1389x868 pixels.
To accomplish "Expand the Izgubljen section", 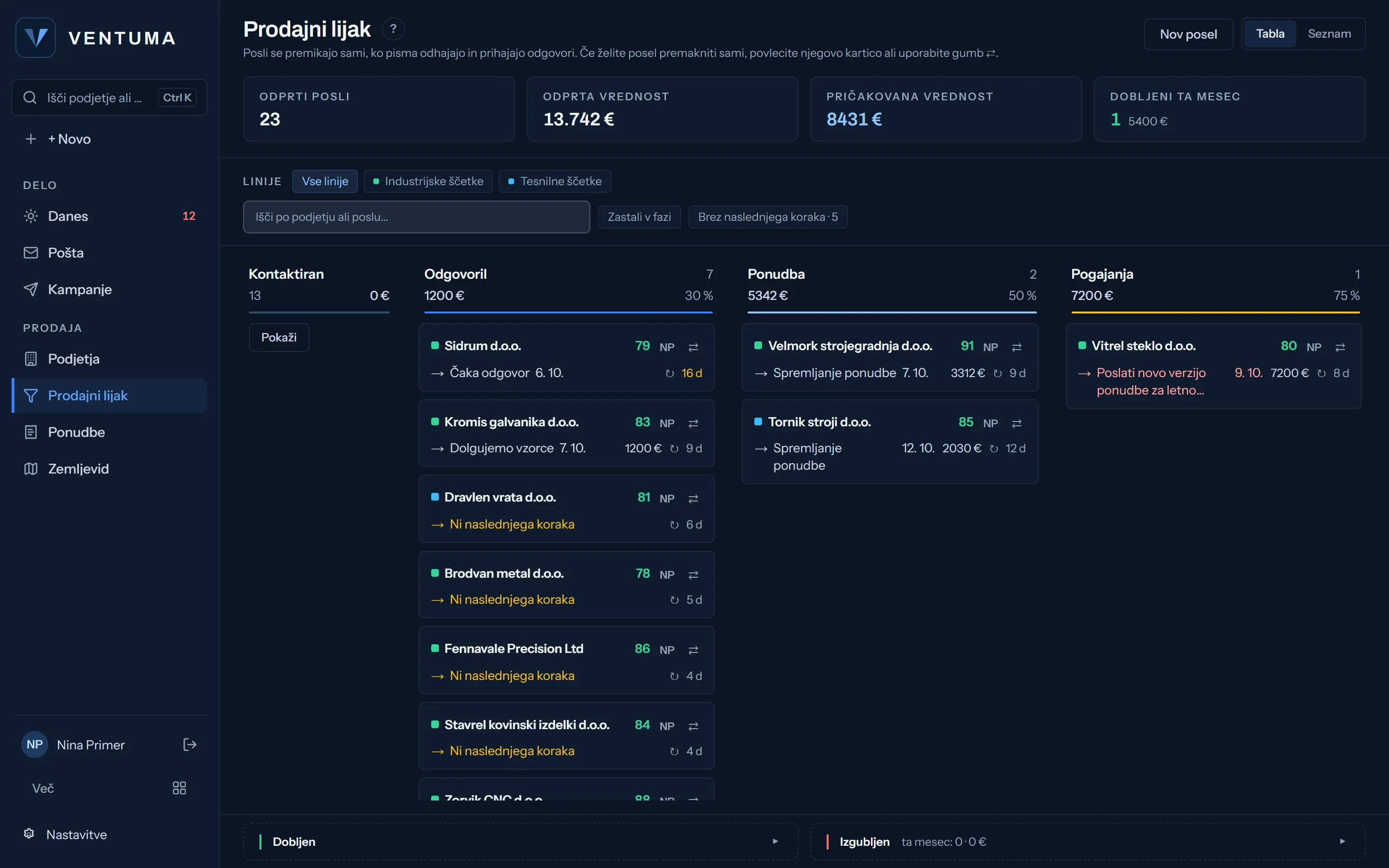I will click(1087, 841).
